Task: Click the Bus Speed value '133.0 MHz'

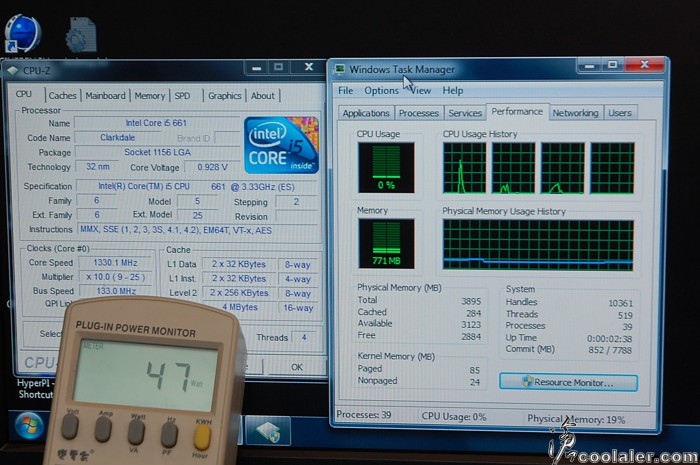Action: (x=116, y=291)
